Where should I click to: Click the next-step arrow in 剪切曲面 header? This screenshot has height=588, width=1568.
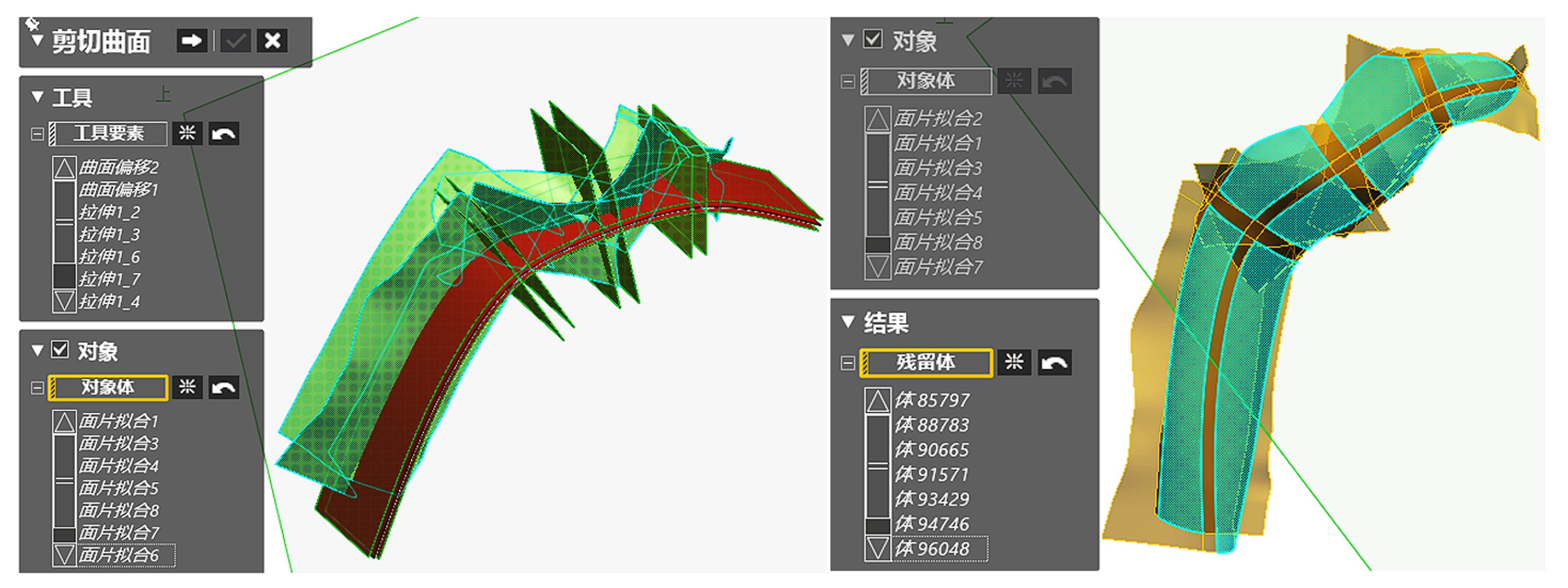point(192,41)
